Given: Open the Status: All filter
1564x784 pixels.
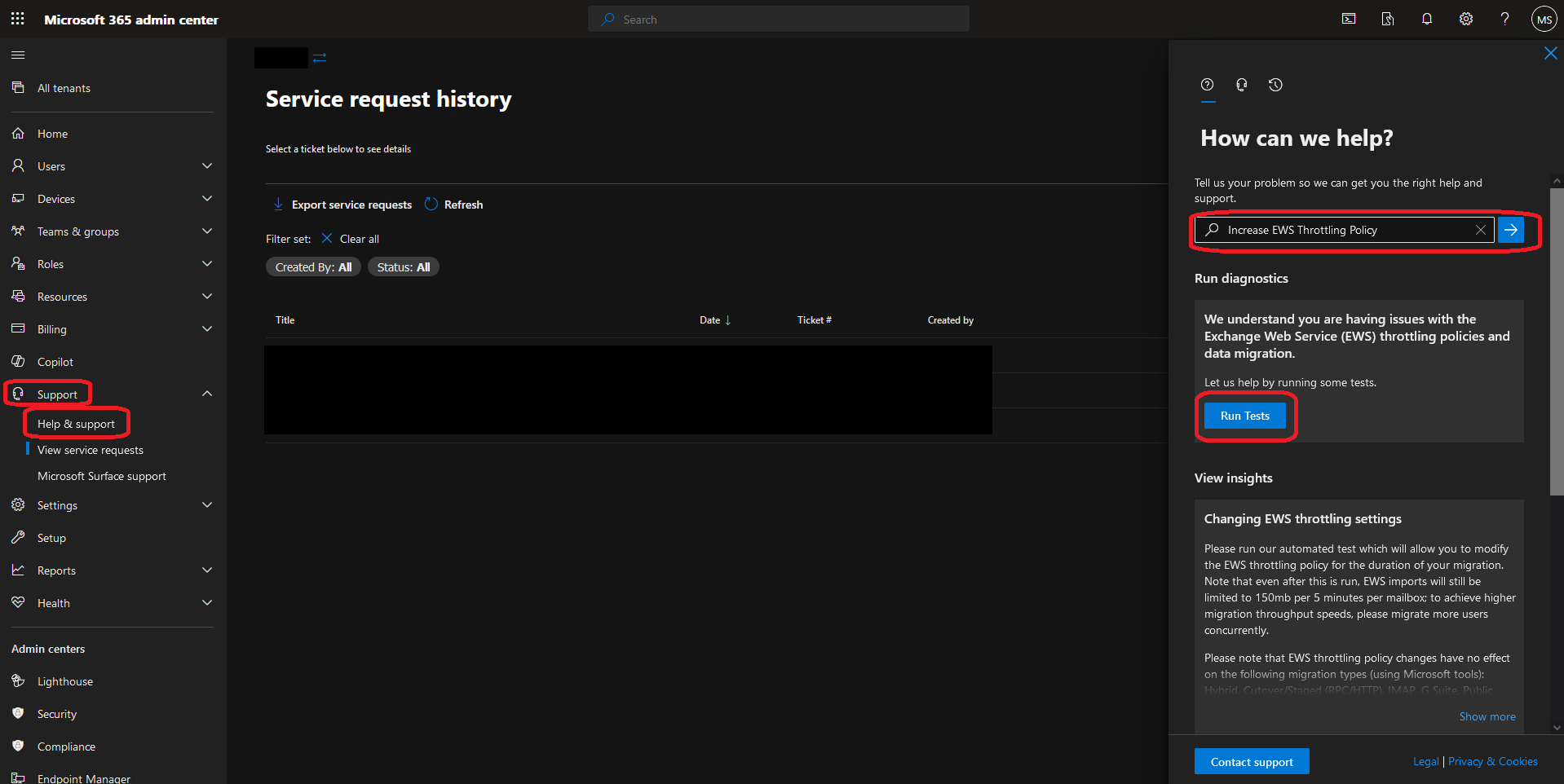Looking at the screenshot, I should 403,267.
